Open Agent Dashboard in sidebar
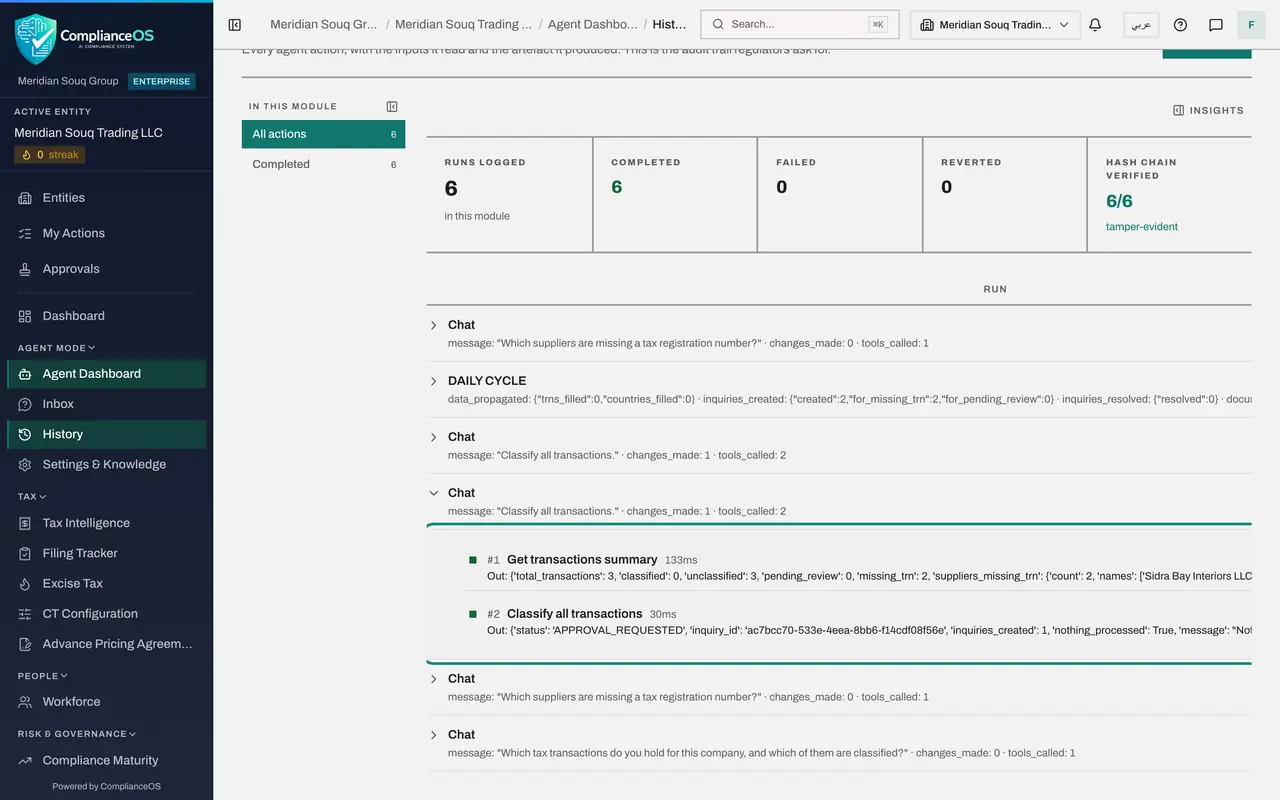The width and height of the screenshot is (1280, 800). pyautogui.click(x=106, y=374)
